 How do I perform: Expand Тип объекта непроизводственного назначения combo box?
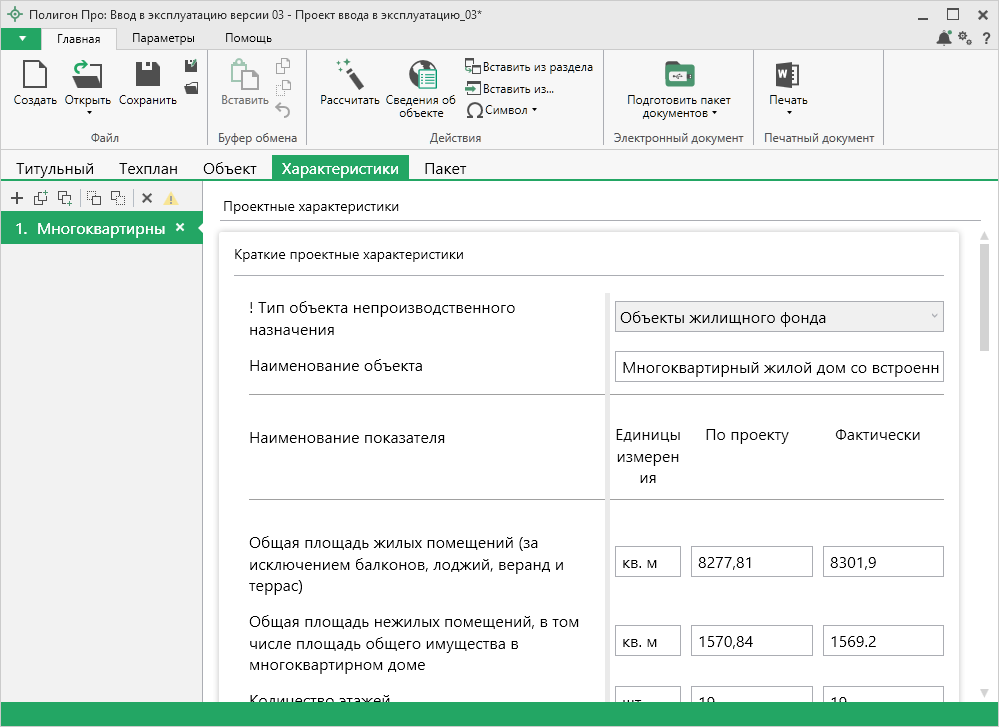pos(934,317)
